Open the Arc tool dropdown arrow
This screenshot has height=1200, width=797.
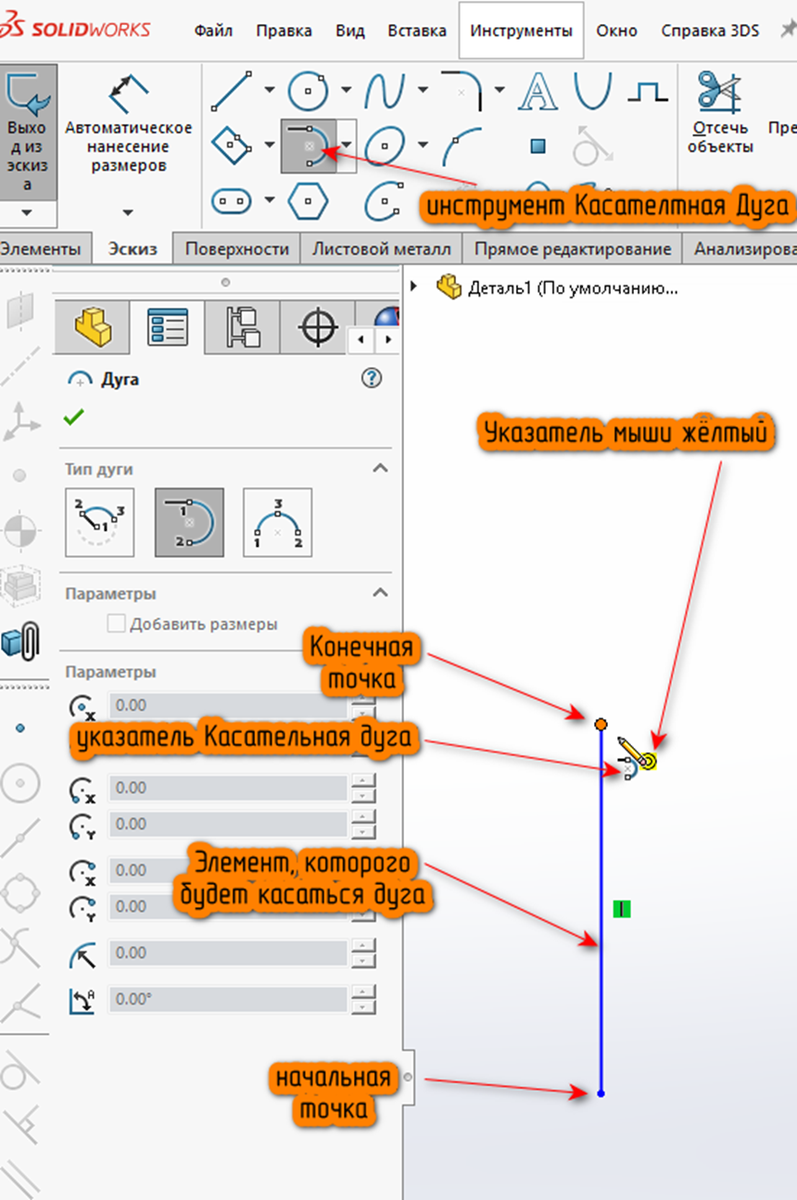[346, 146]
